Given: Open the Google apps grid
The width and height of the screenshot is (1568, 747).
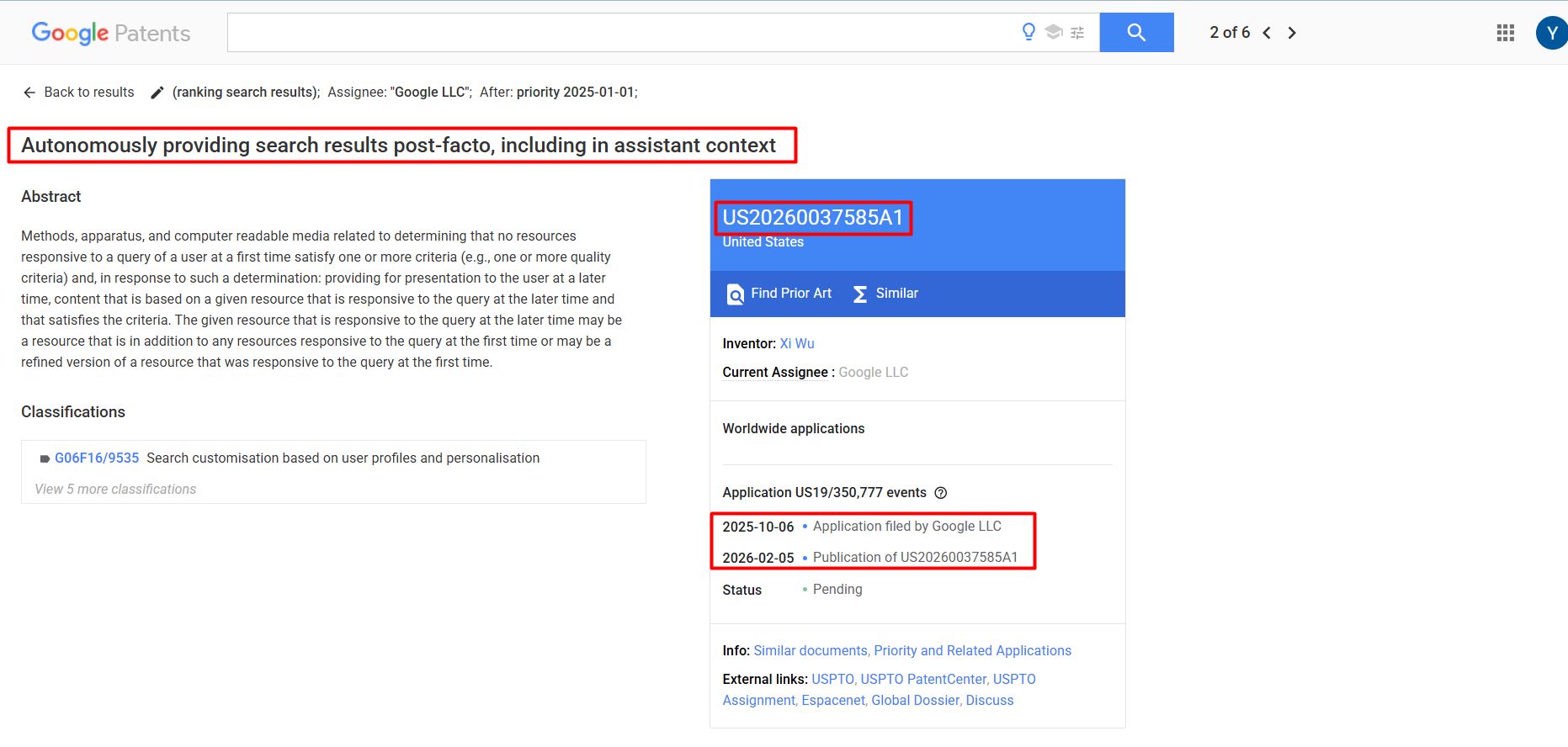Looking at the screenshot, I should [x=1506, y=33].
